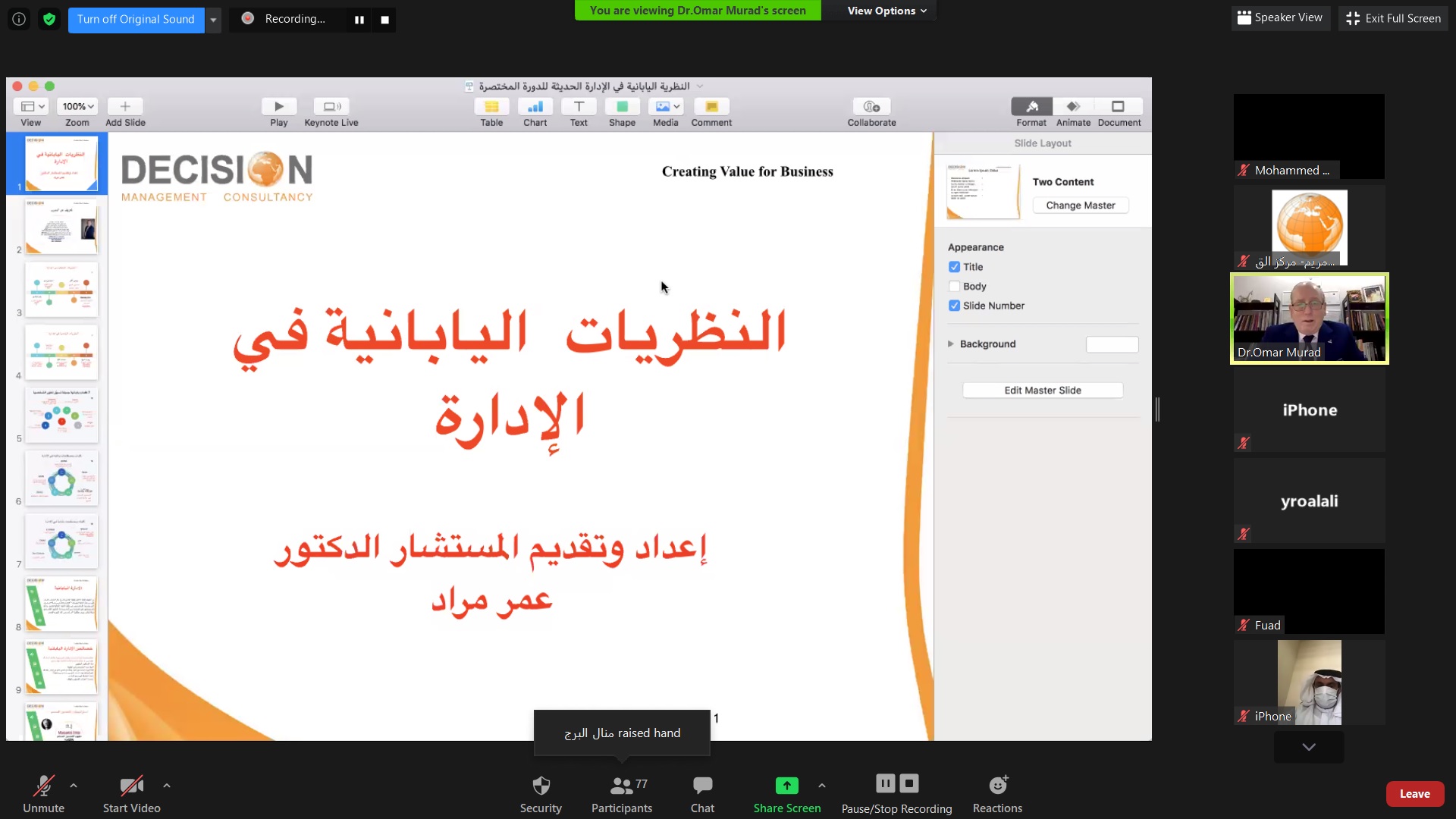Open the Chat bubble icon
The height and width of the screenshot is (819, 1456).
click(x=702, y=786)
